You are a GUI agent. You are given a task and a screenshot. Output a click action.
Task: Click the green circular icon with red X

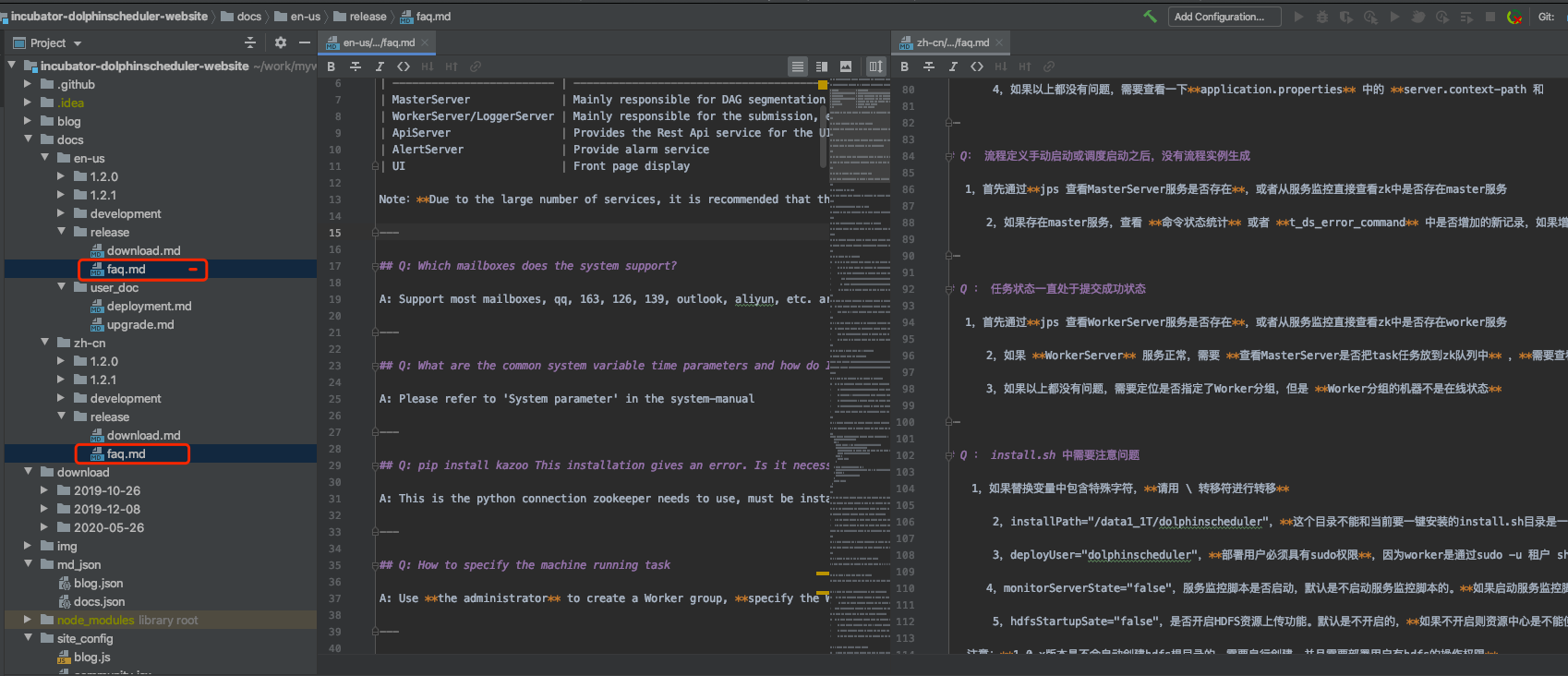1514,17
